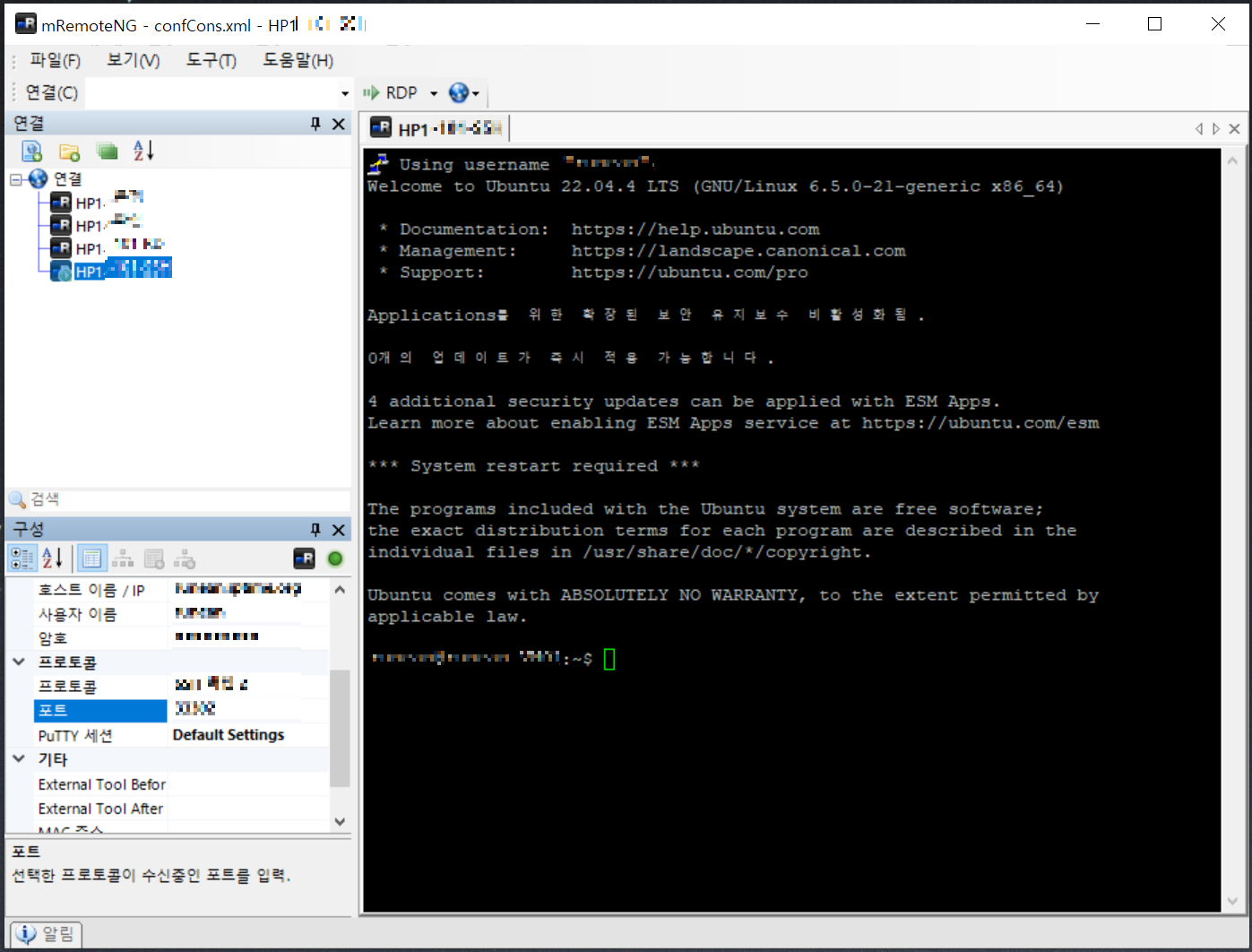Pin the 연결 panel

[x=315, y=124]
